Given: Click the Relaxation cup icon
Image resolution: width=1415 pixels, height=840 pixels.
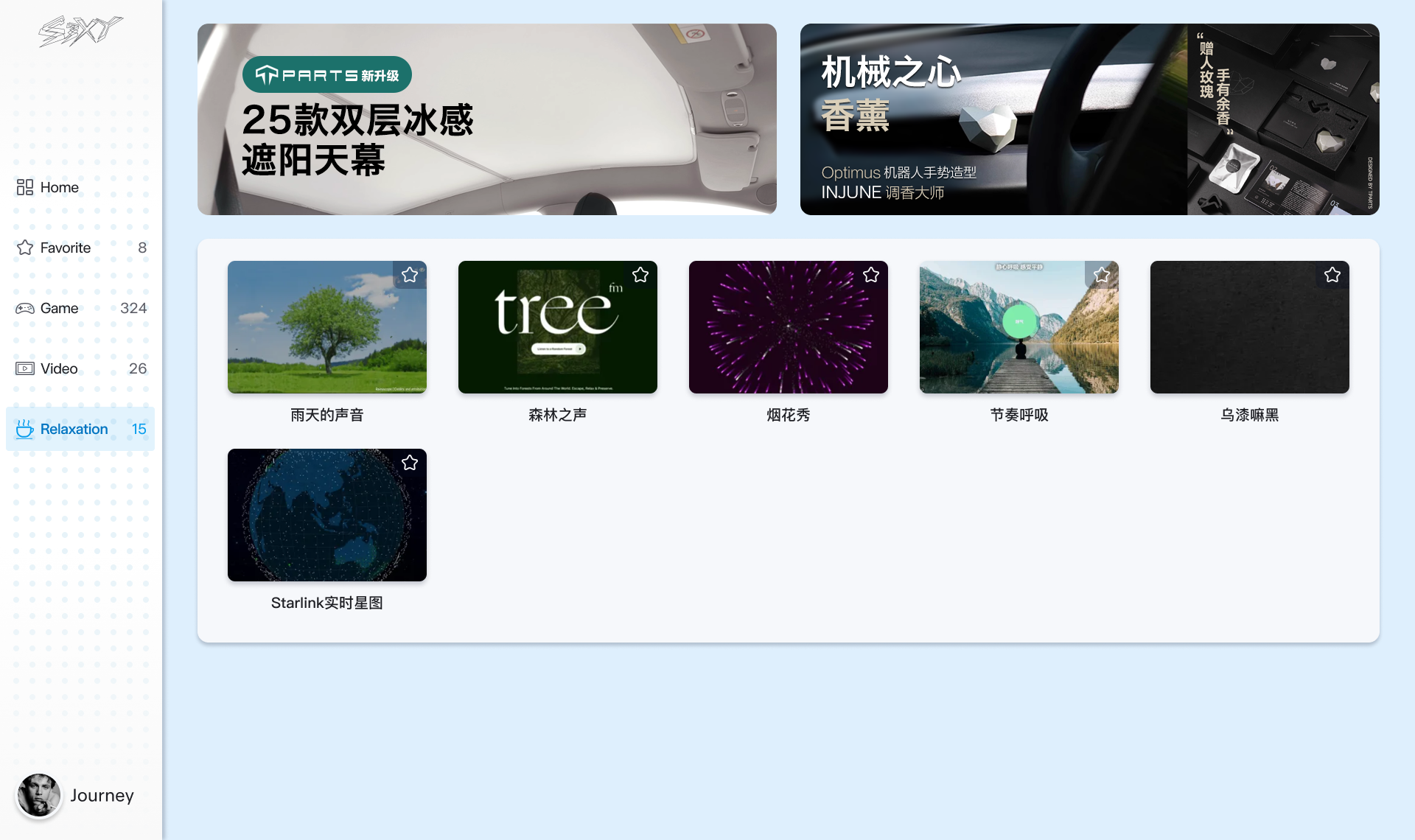Looking at the screenshot, I should point(25,429).
